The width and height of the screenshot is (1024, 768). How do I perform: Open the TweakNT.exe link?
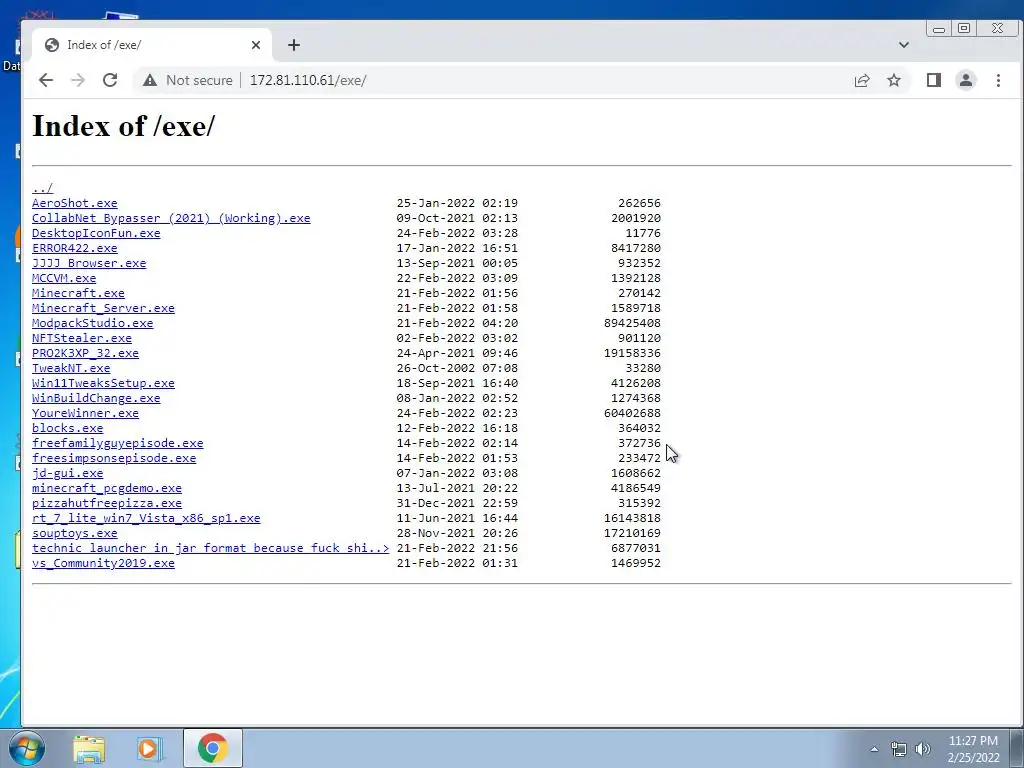point(71,368)
